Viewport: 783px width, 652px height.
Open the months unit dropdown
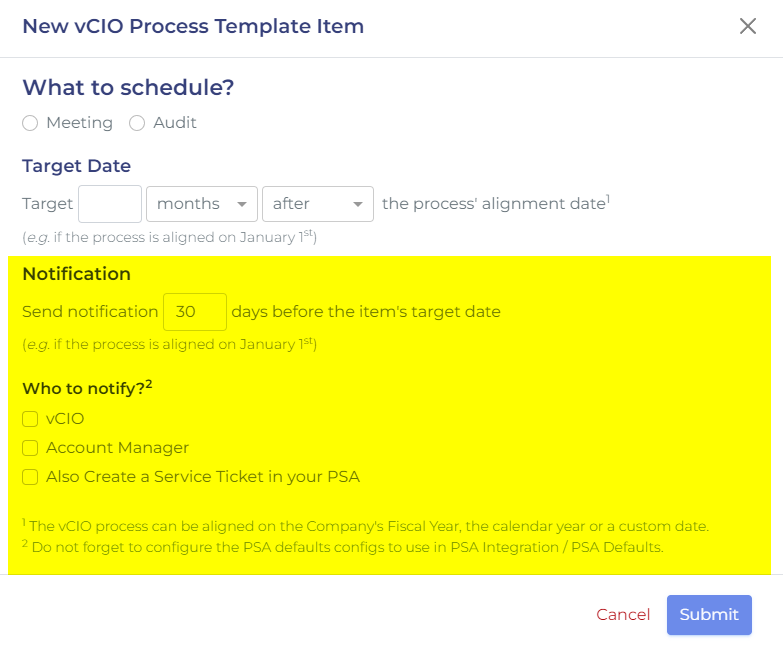[202, 204]
